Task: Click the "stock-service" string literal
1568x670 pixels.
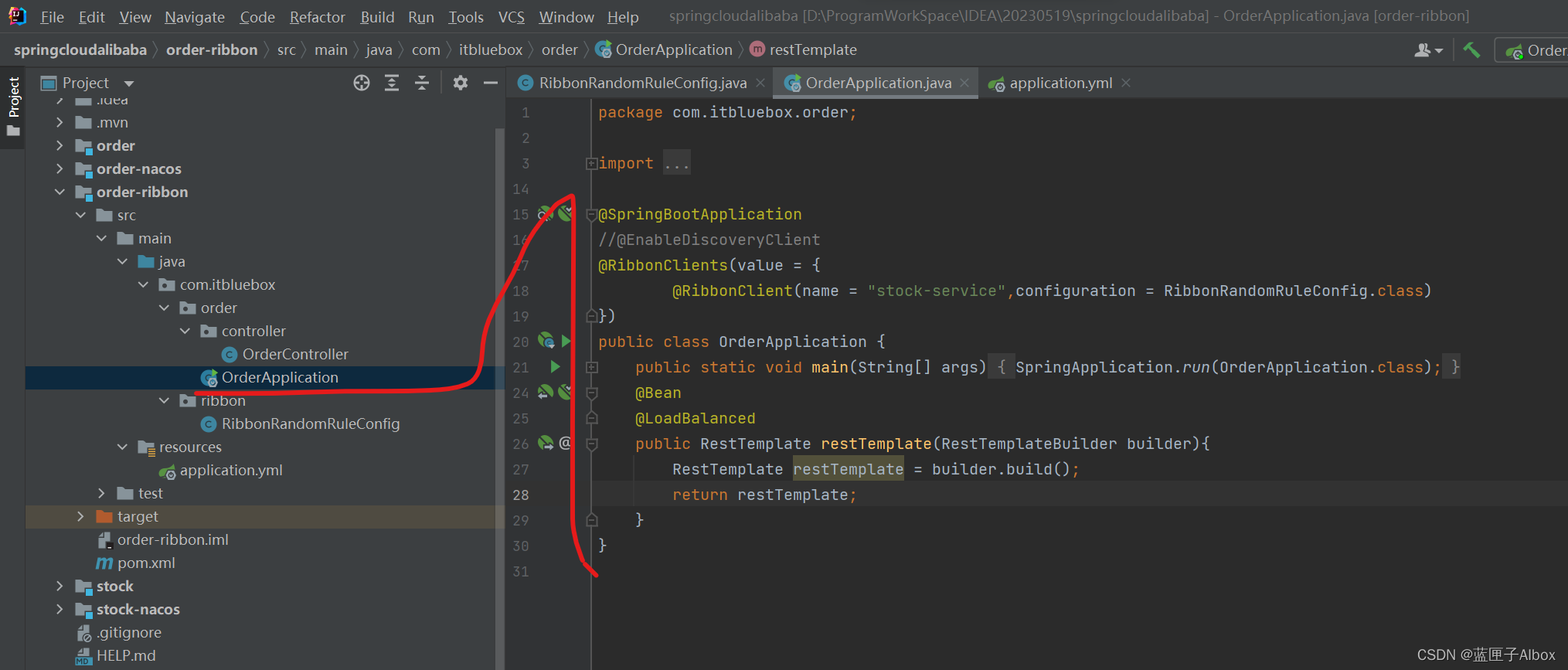Action: click(936, 291)
